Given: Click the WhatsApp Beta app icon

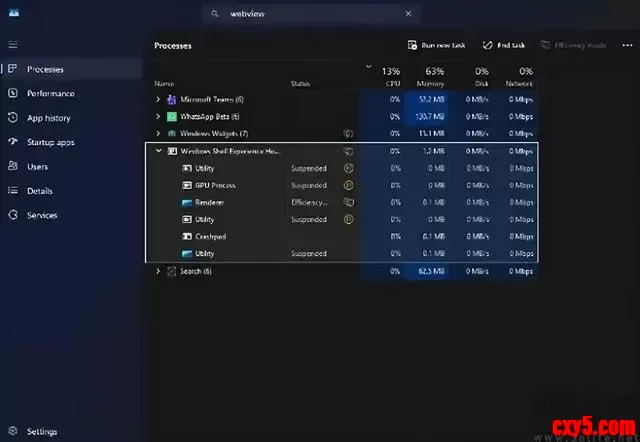Looking at the screenshot, I should 172,116.
